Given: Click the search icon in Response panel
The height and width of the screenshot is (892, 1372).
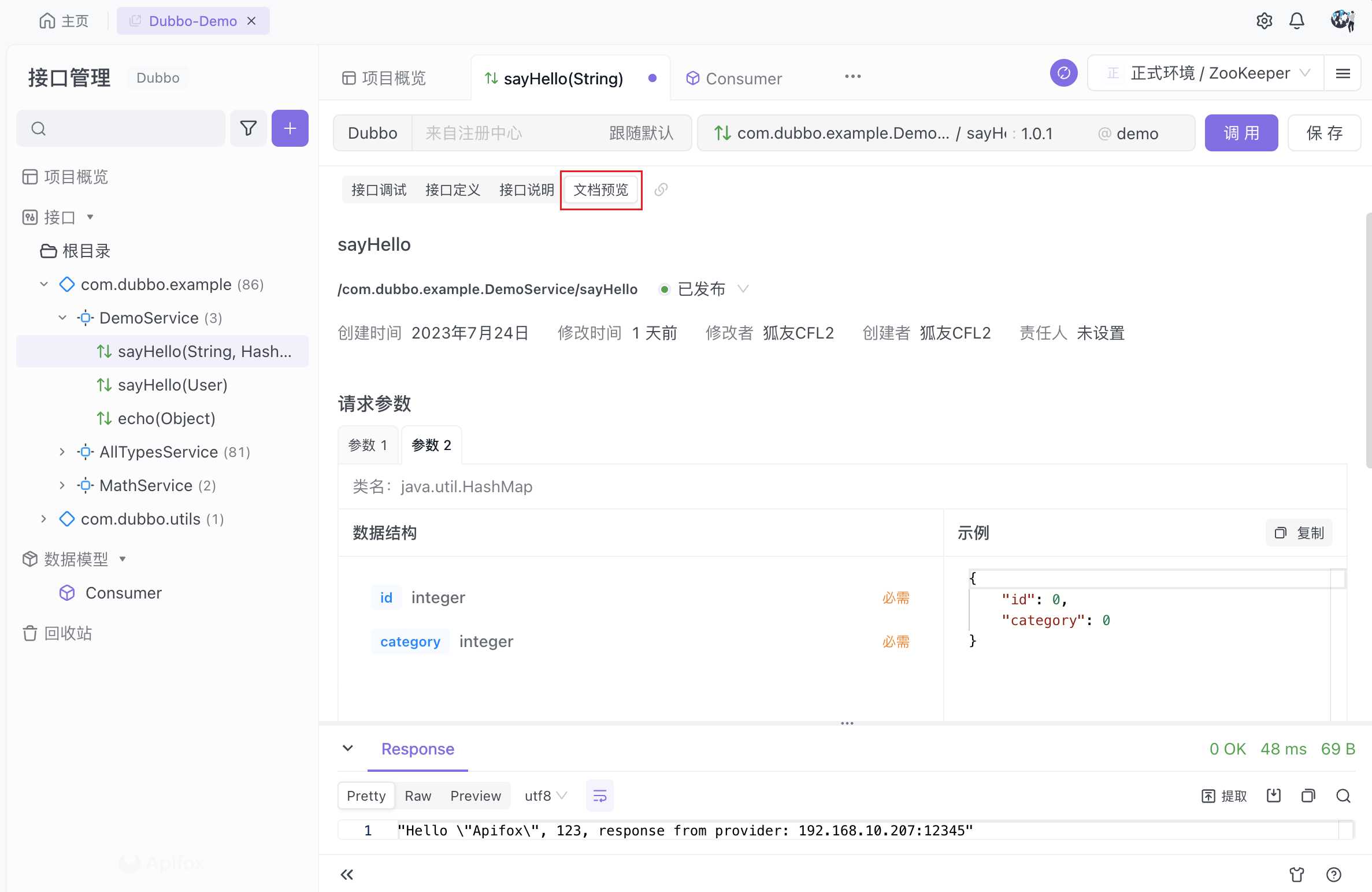Looking at the screenshot, I should pyautogui.click(x=1343, y=796).
